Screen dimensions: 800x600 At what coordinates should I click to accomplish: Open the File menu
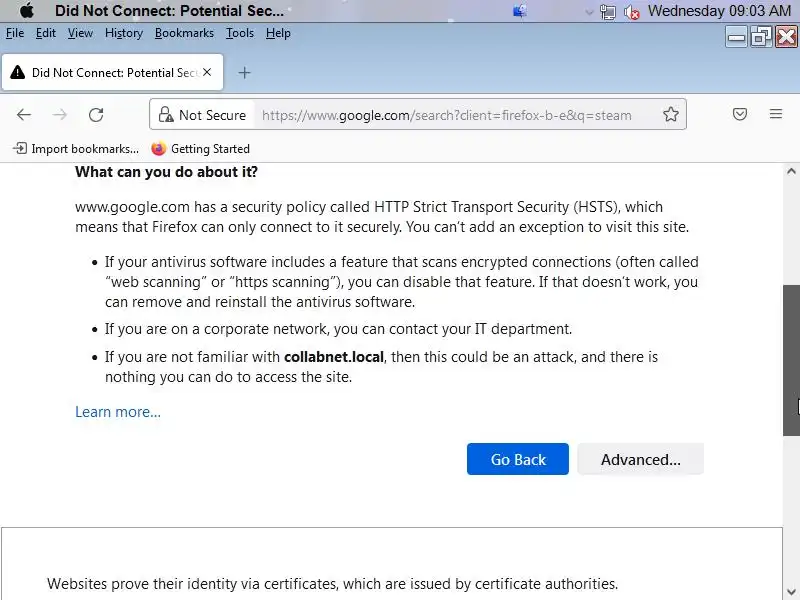pos(15,33)
